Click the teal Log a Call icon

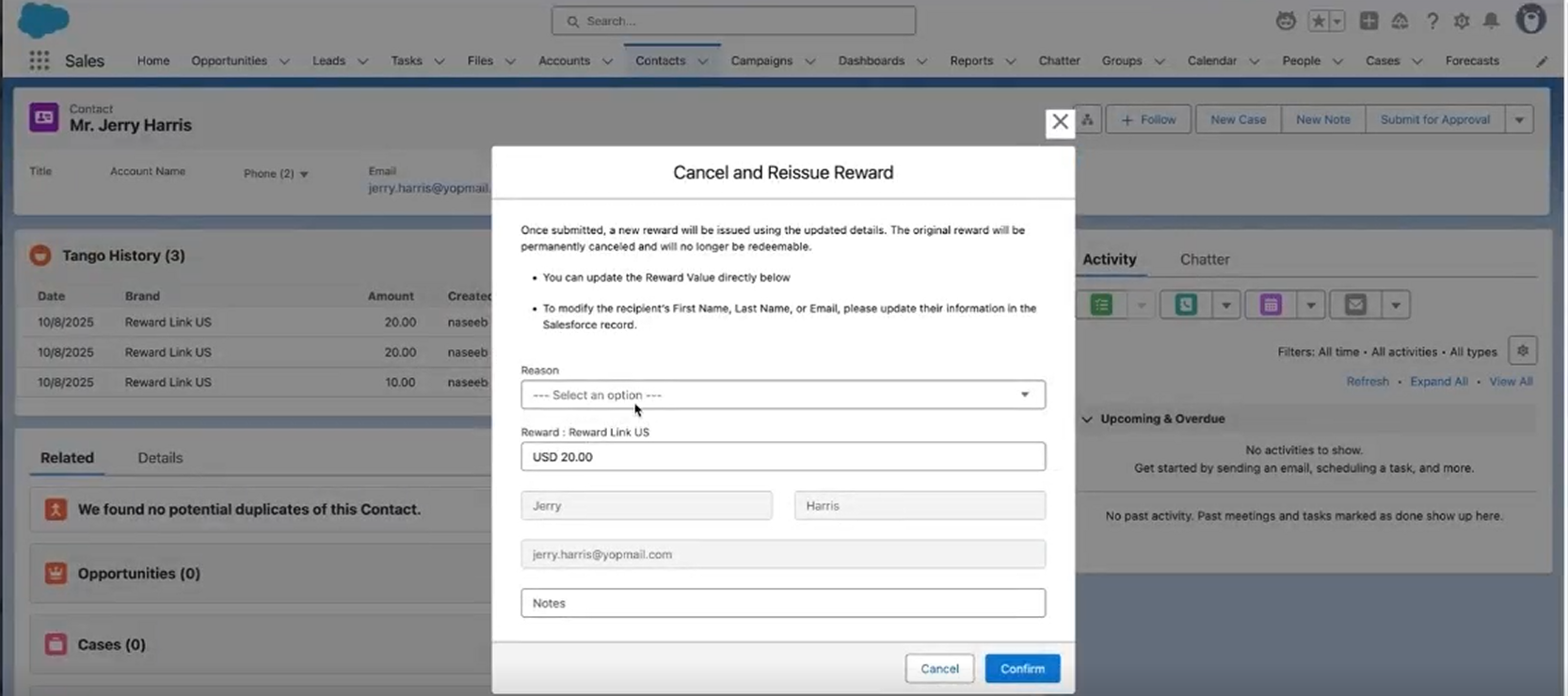click(1186, 305)
